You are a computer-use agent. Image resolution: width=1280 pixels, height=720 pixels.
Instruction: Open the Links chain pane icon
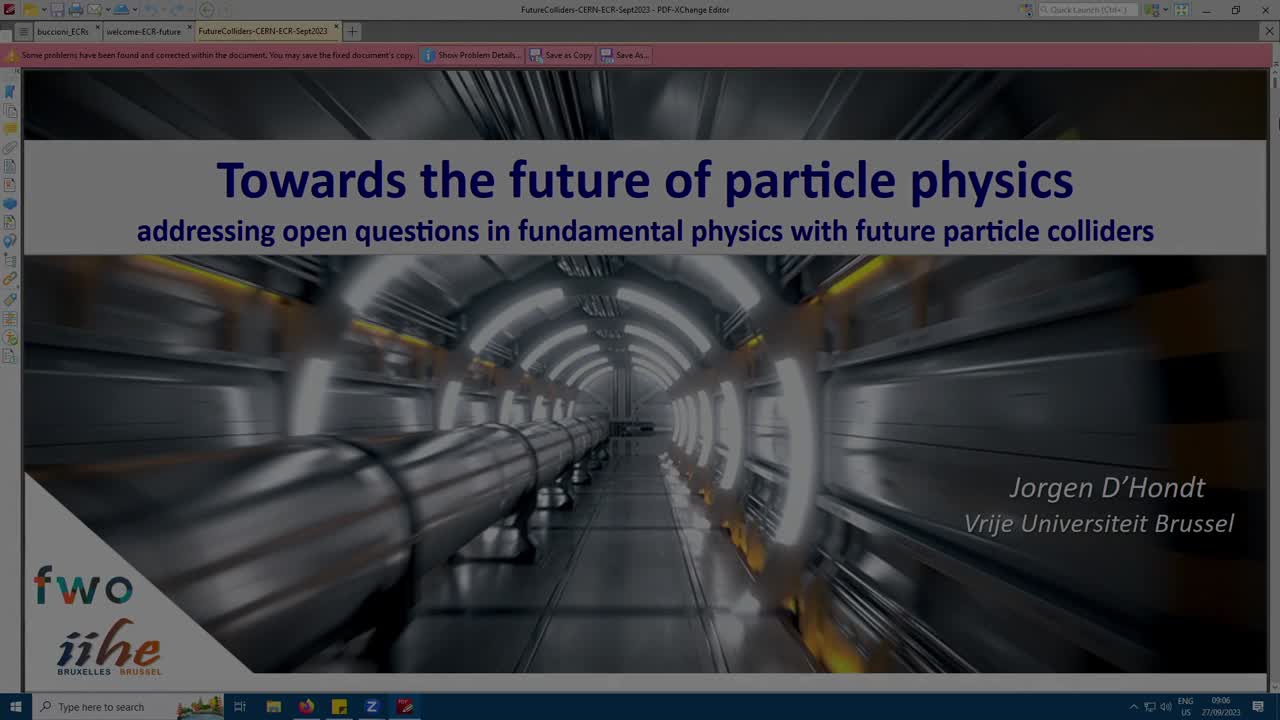pos(10,278)
